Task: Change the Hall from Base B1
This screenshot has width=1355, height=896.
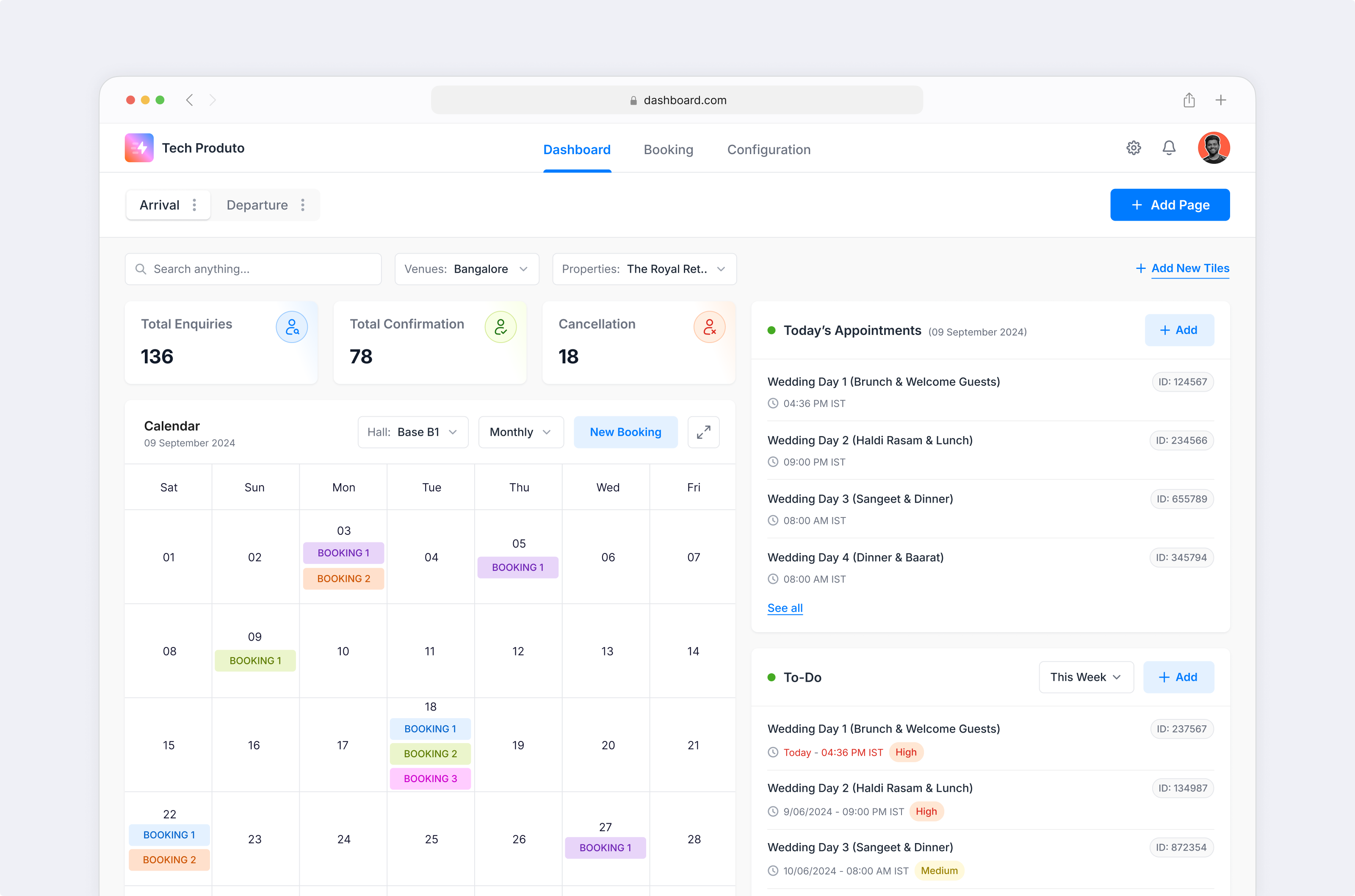Action: point(412,432)
